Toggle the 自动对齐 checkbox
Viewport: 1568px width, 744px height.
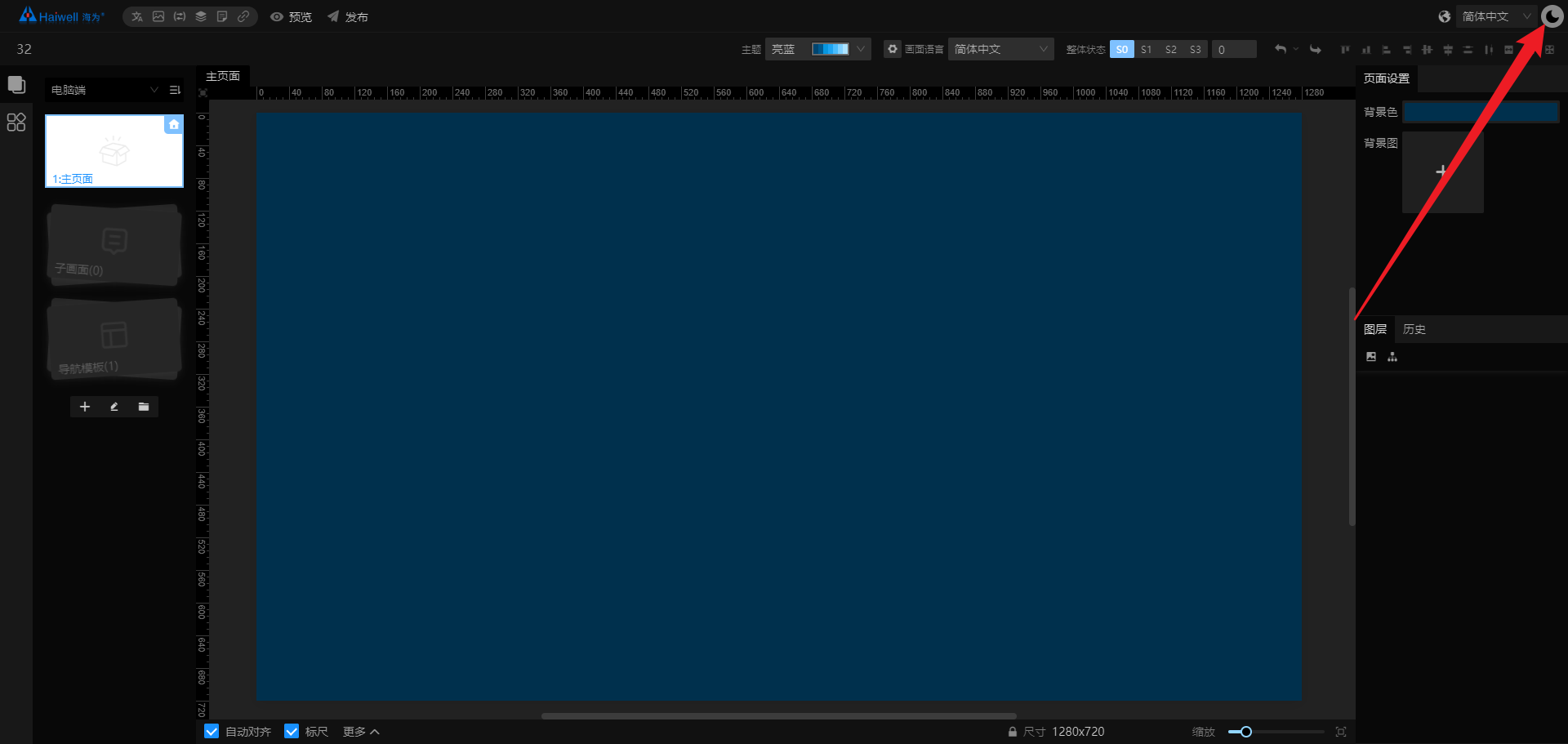(212, 731)
